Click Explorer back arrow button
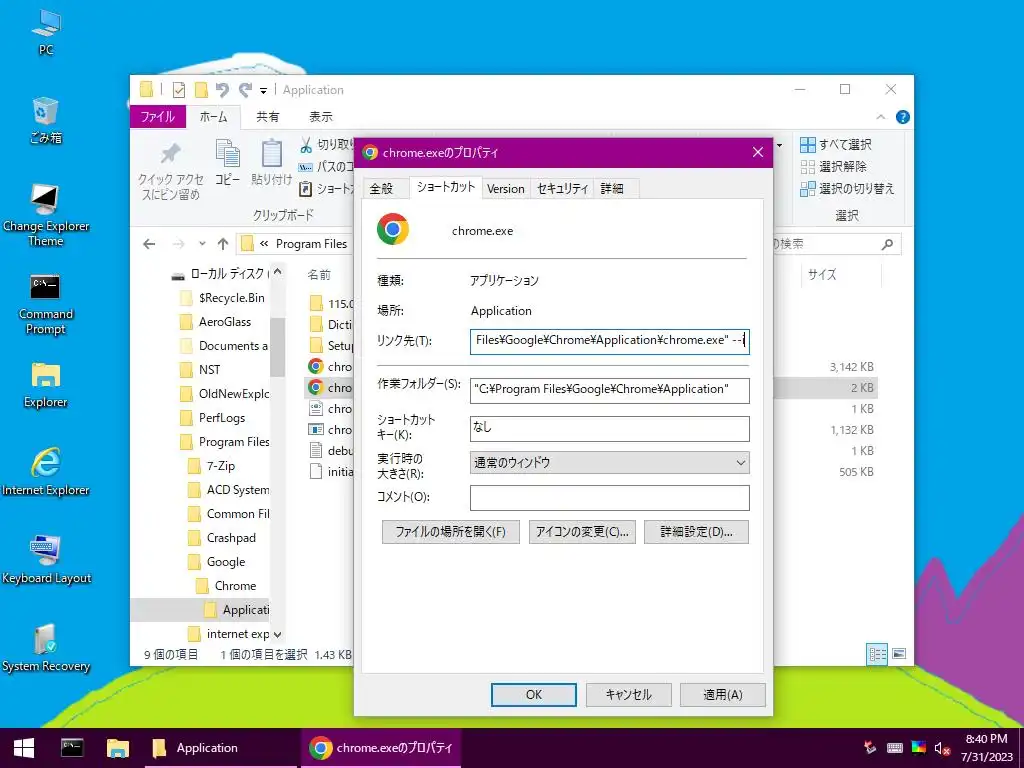This screenshot has width=1024, height=768. pos(150,244)
